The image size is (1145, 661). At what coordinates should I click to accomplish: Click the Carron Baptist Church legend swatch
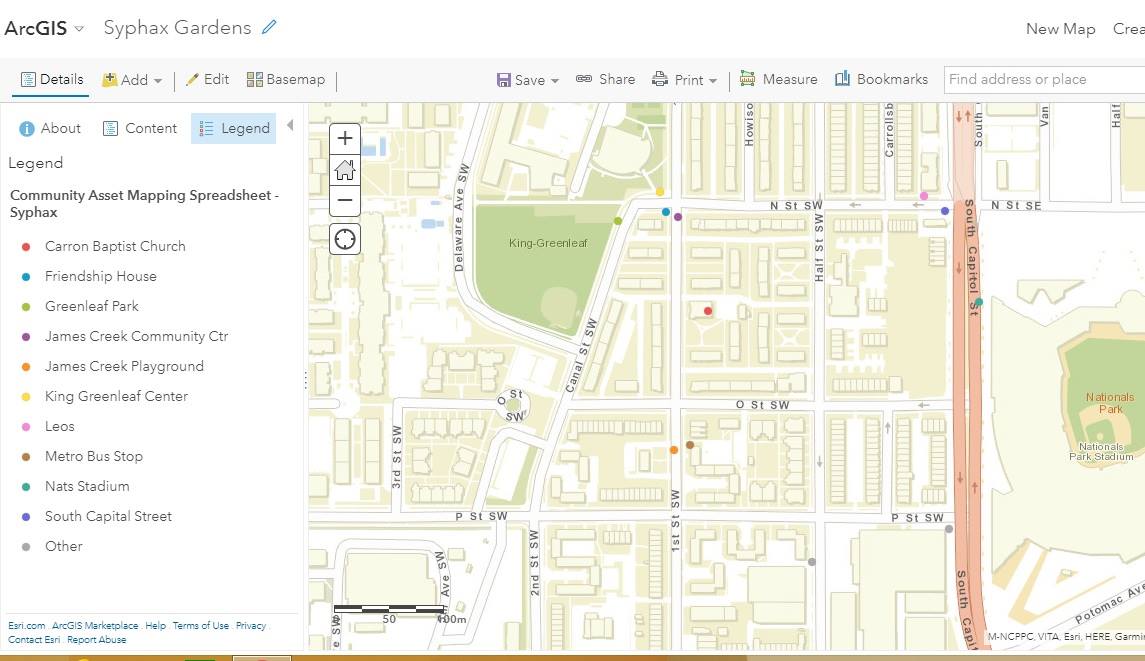(x=26, y=247)
